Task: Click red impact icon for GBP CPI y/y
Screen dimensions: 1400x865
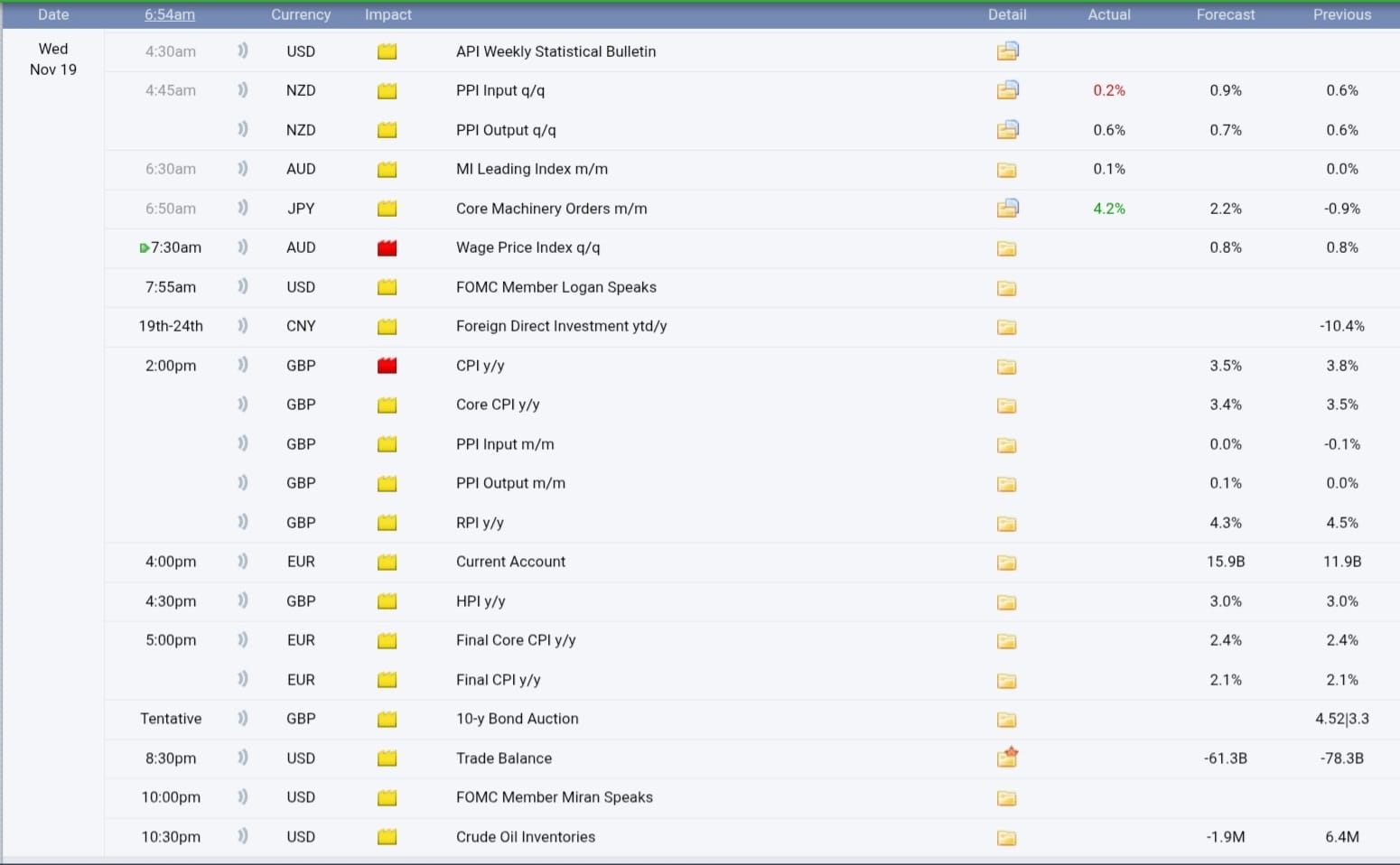Action: click(x=387, y=366)
